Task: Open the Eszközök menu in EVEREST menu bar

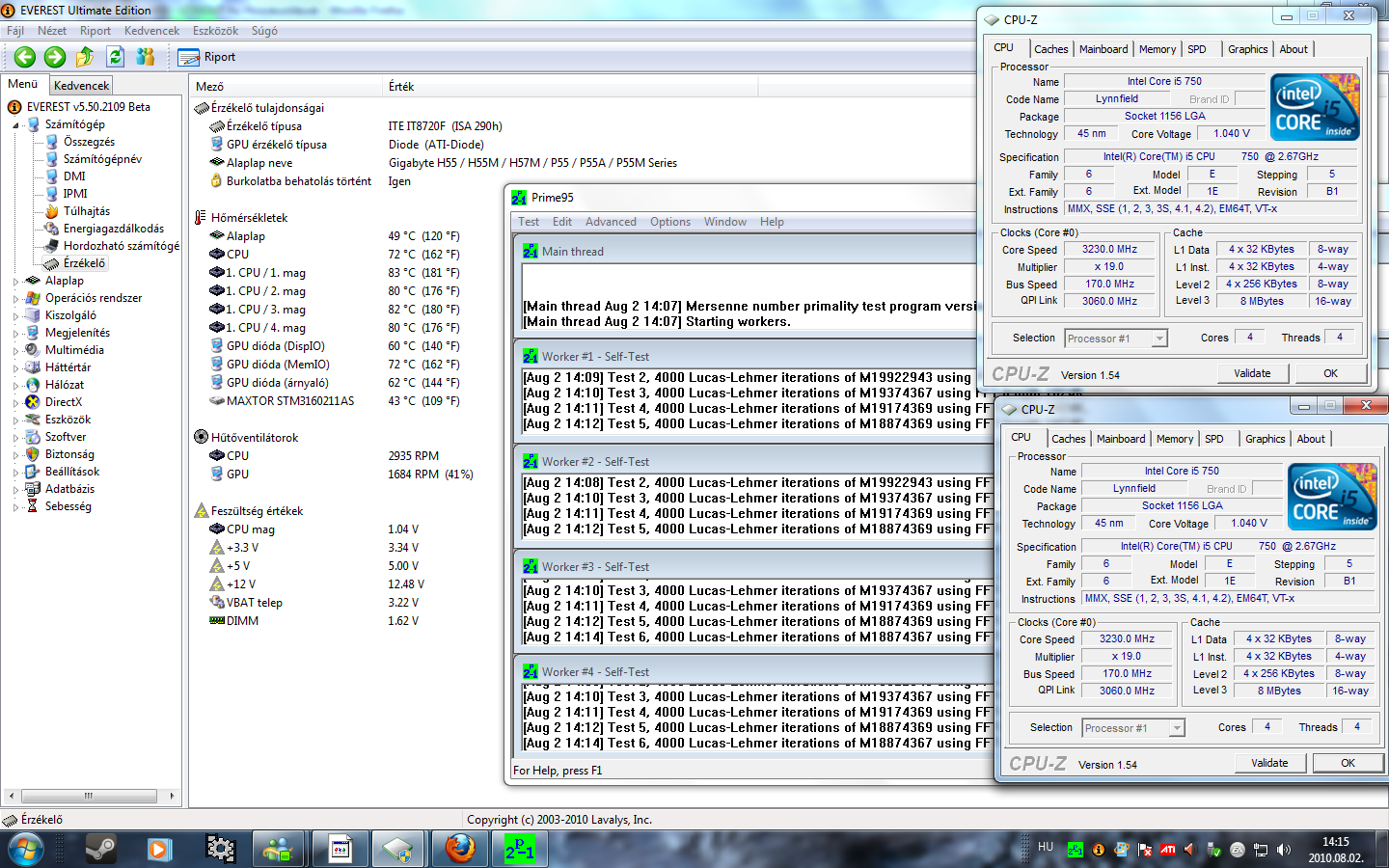Action: pos(215,31)
